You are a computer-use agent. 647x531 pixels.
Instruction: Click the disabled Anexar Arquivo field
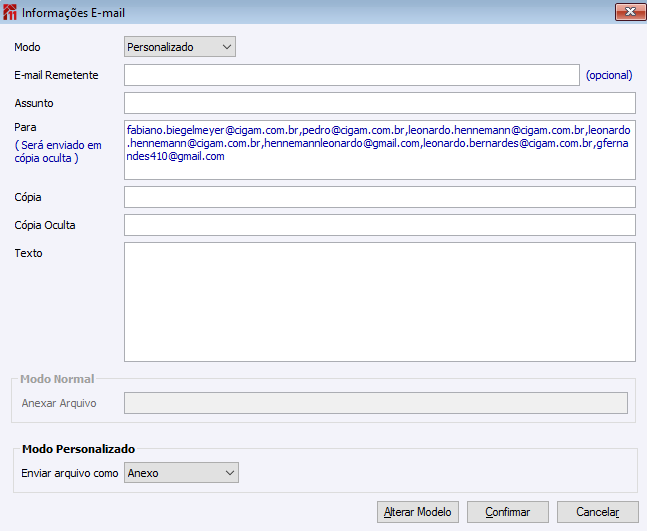coord(376,403)
